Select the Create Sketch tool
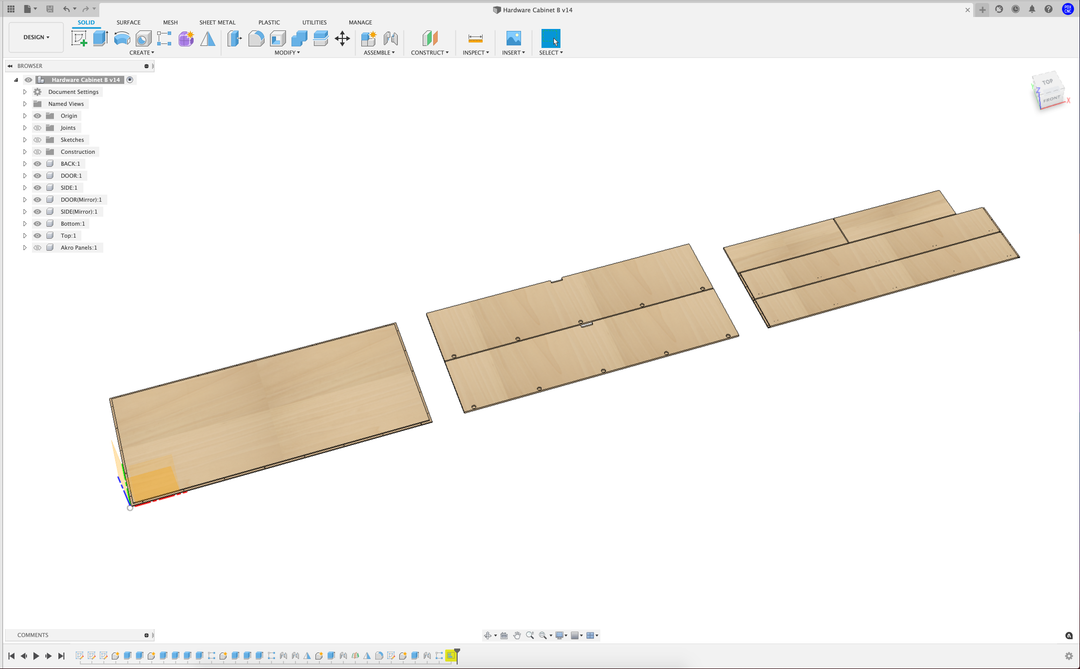Screen dimensions: 1080x669 [79, 39]
